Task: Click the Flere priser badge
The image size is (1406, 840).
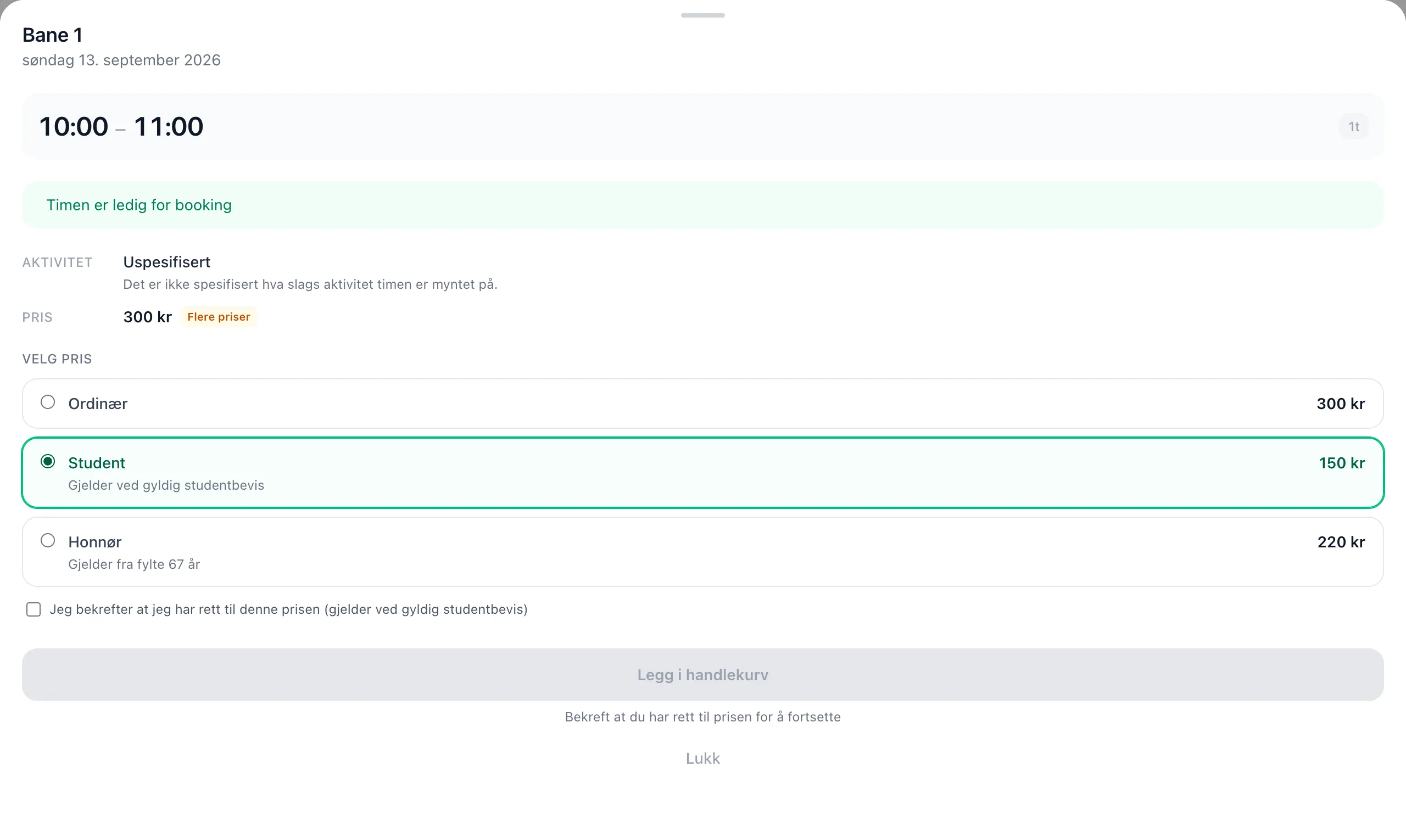Action: point(219,317)
